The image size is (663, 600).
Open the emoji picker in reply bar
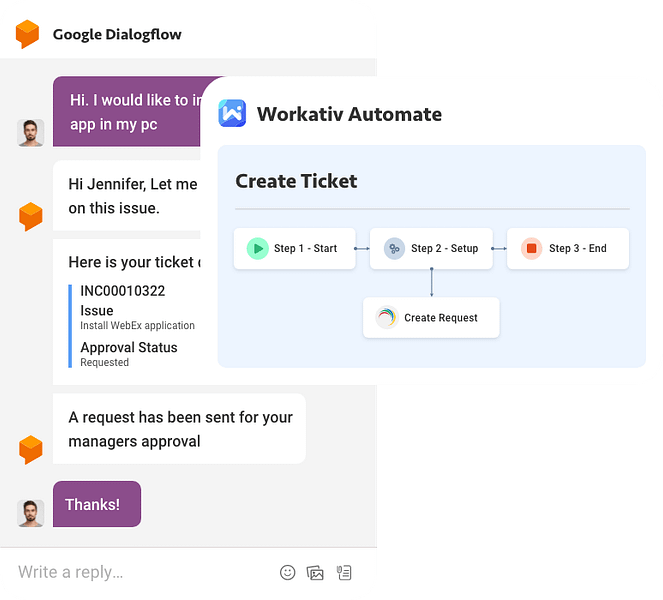288,573
